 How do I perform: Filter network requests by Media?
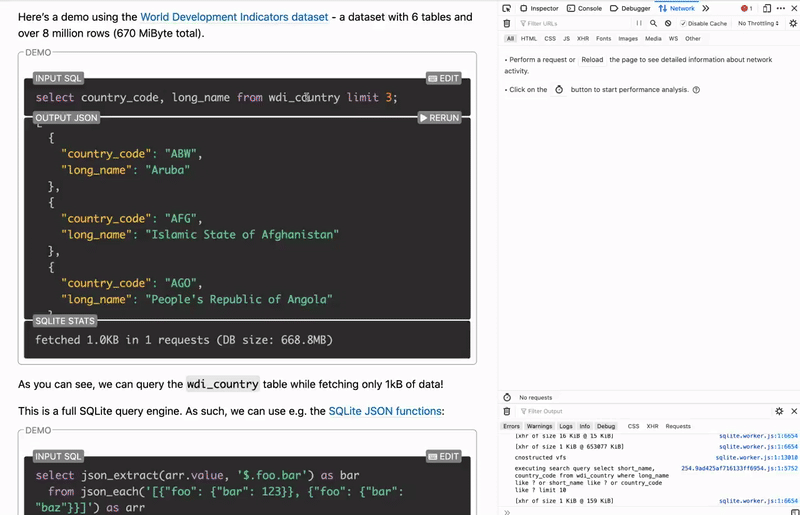tap(653, 39)
